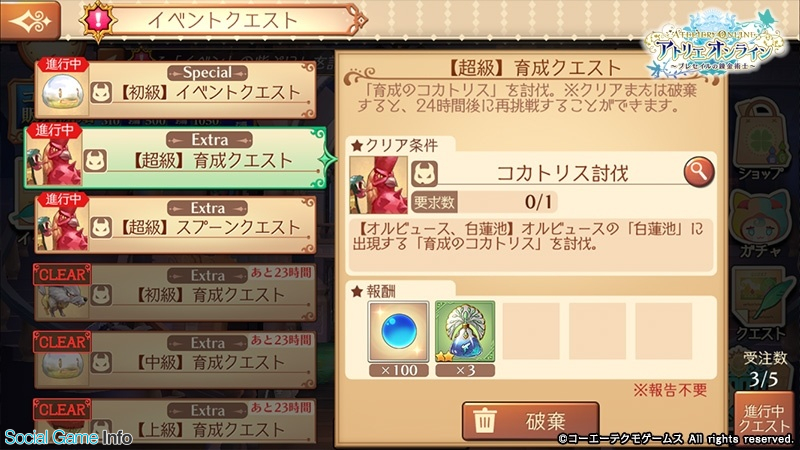
Task: Click the red exclamation event badge
Action: click(98, 21)
